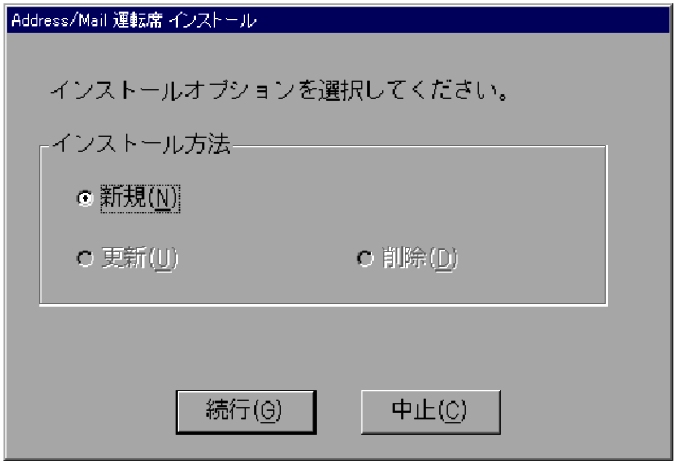683x471 pixels.
Task: Click the インストール方法 group box caption
Action: (142, 144)
